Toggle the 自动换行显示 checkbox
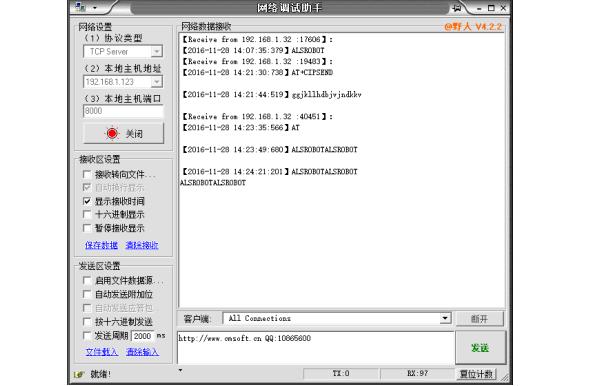 point(87,187)
